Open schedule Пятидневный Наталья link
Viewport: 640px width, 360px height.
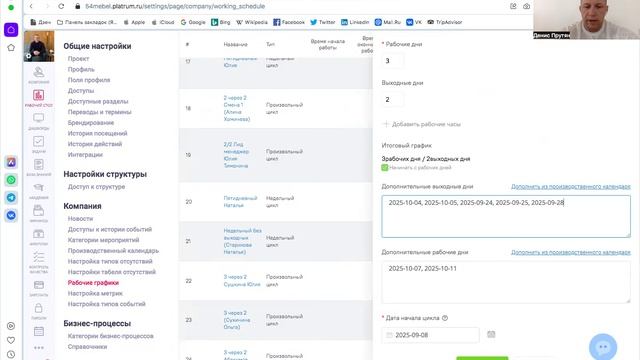pyautogui.click(x=240, y=202)
